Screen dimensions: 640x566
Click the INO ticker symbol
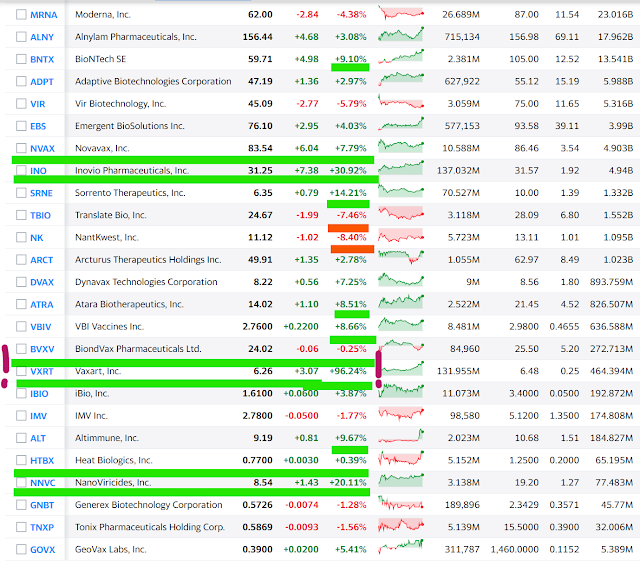pyautogui.click(x=38, y=171)
